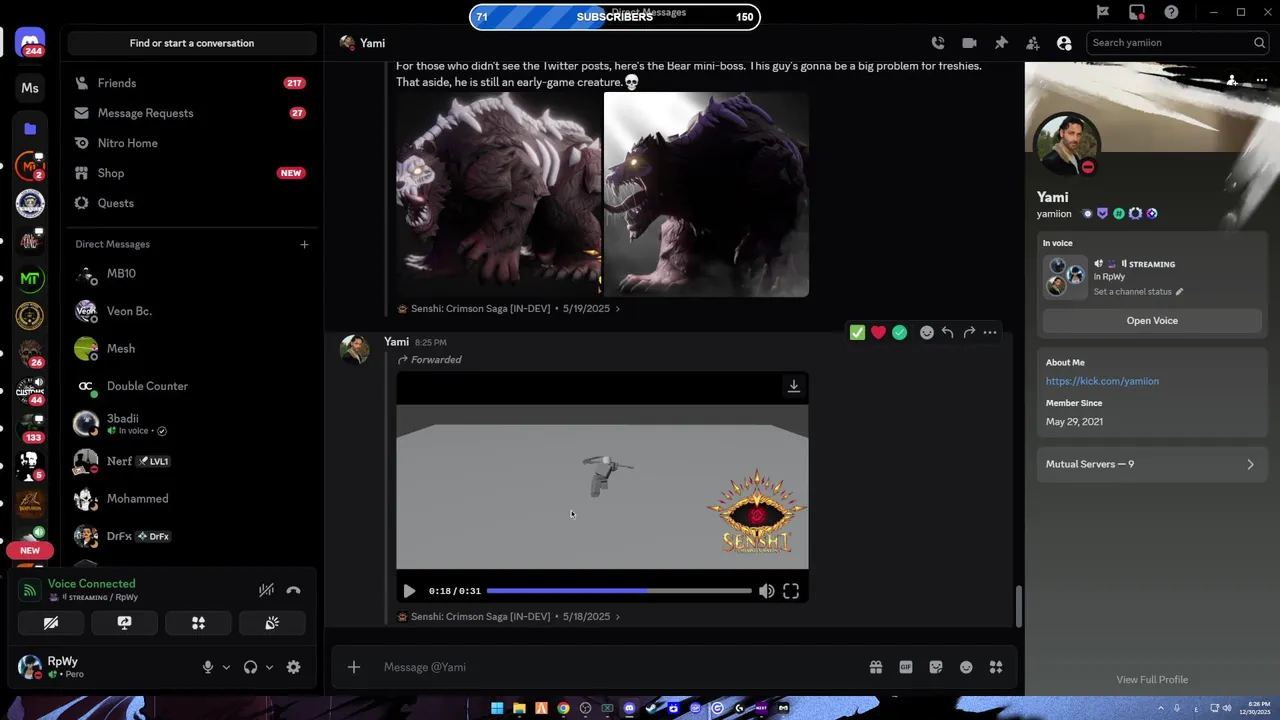Image resolution: width=1280 pixels, height=720 pixels.
Task: Open chat with Mesh
Action: point(192,348)
